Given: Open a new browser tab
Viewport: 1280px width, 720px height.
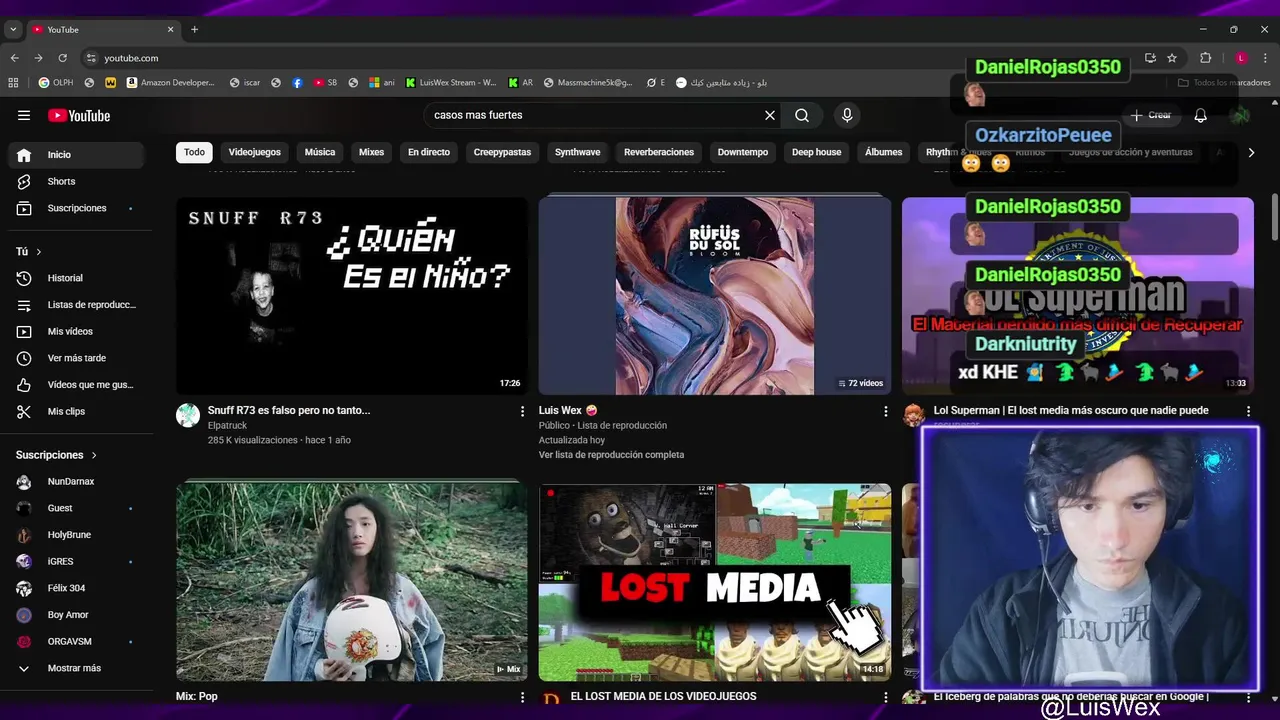Looking at the screenshot, I should click(194, 29).
